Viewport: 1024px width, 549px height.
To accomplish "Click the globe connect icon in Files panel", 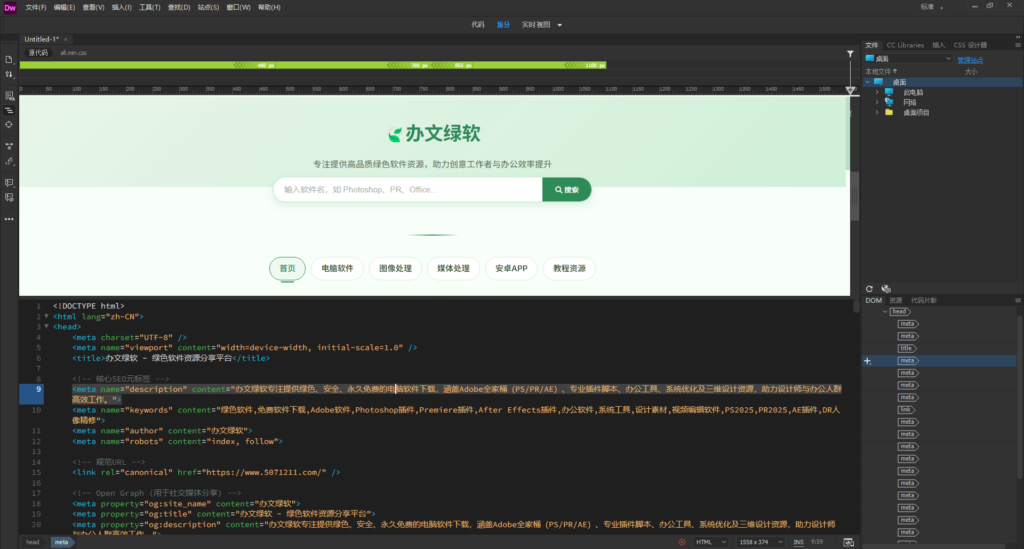I will pyautogui.click(x=886, y=289).
